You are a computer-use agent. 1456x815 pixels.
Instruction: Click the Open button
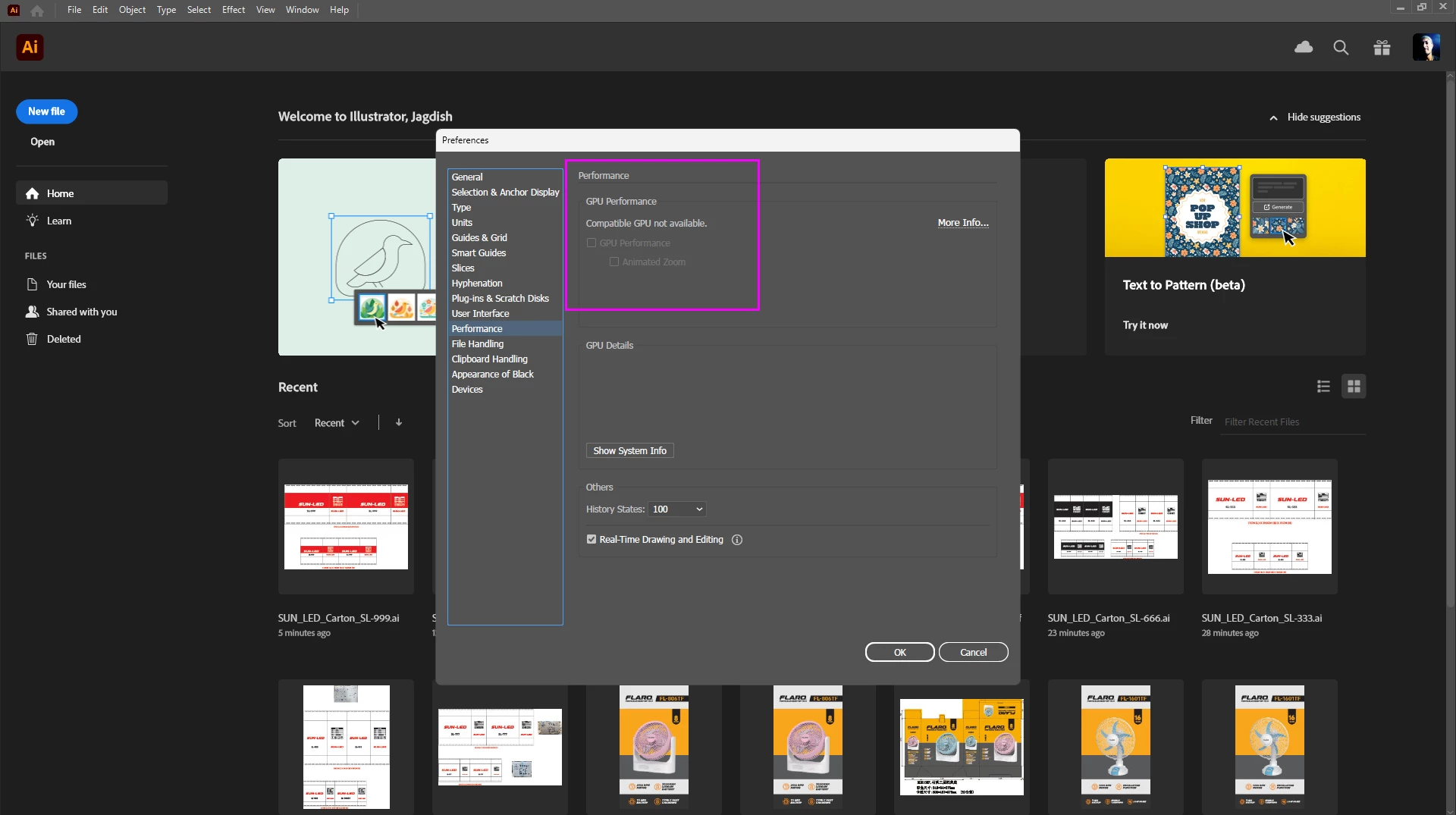42,142
